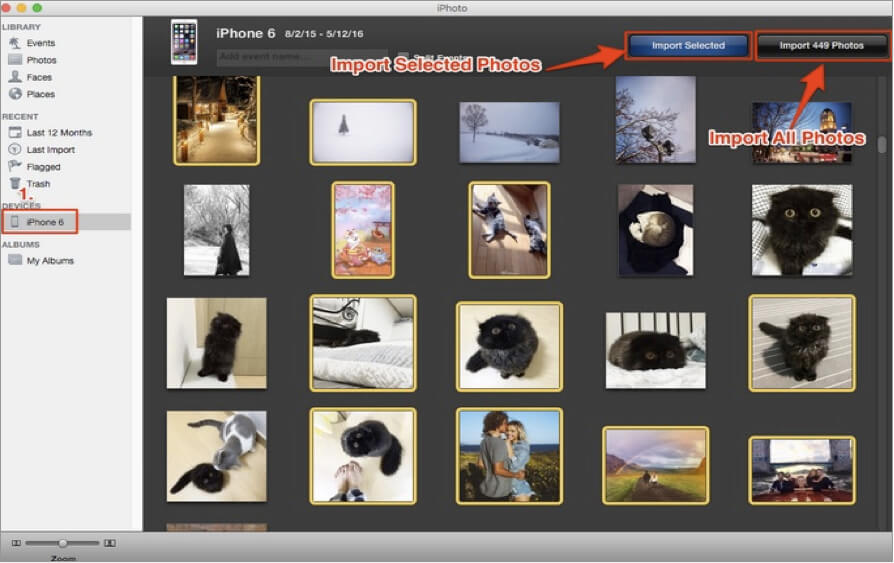Click the LIBRARY section header
Image resolution: width=894 pixels, height=563 pixels.
(x=21, y=27)
